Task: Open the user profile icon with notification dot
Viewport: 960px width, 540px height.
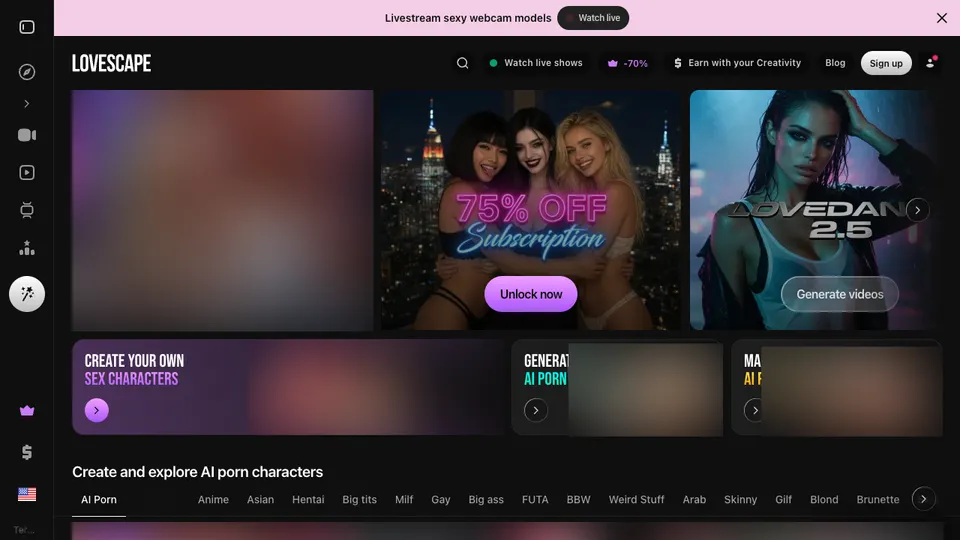Action: click(x=931, y=62)
